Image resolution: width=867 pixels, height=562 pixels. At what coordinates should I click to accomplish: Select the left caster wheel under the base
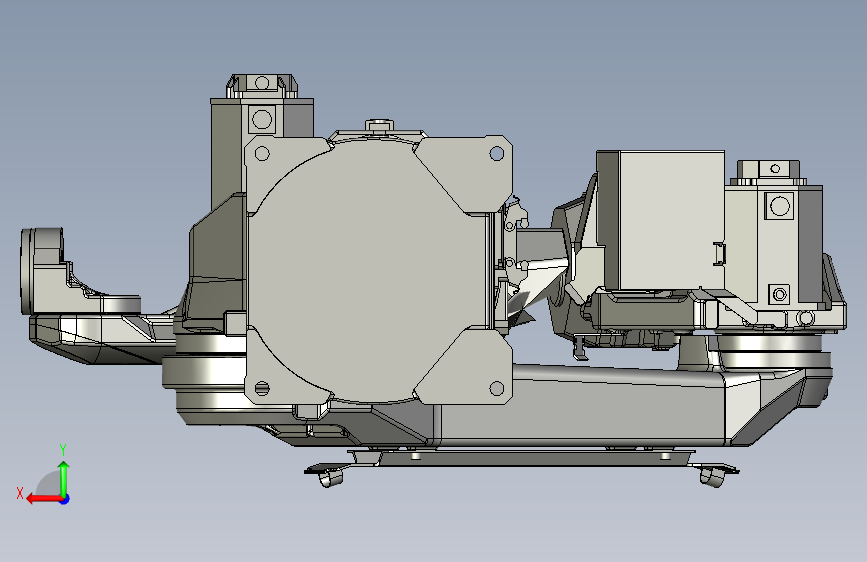coord(330,476)
